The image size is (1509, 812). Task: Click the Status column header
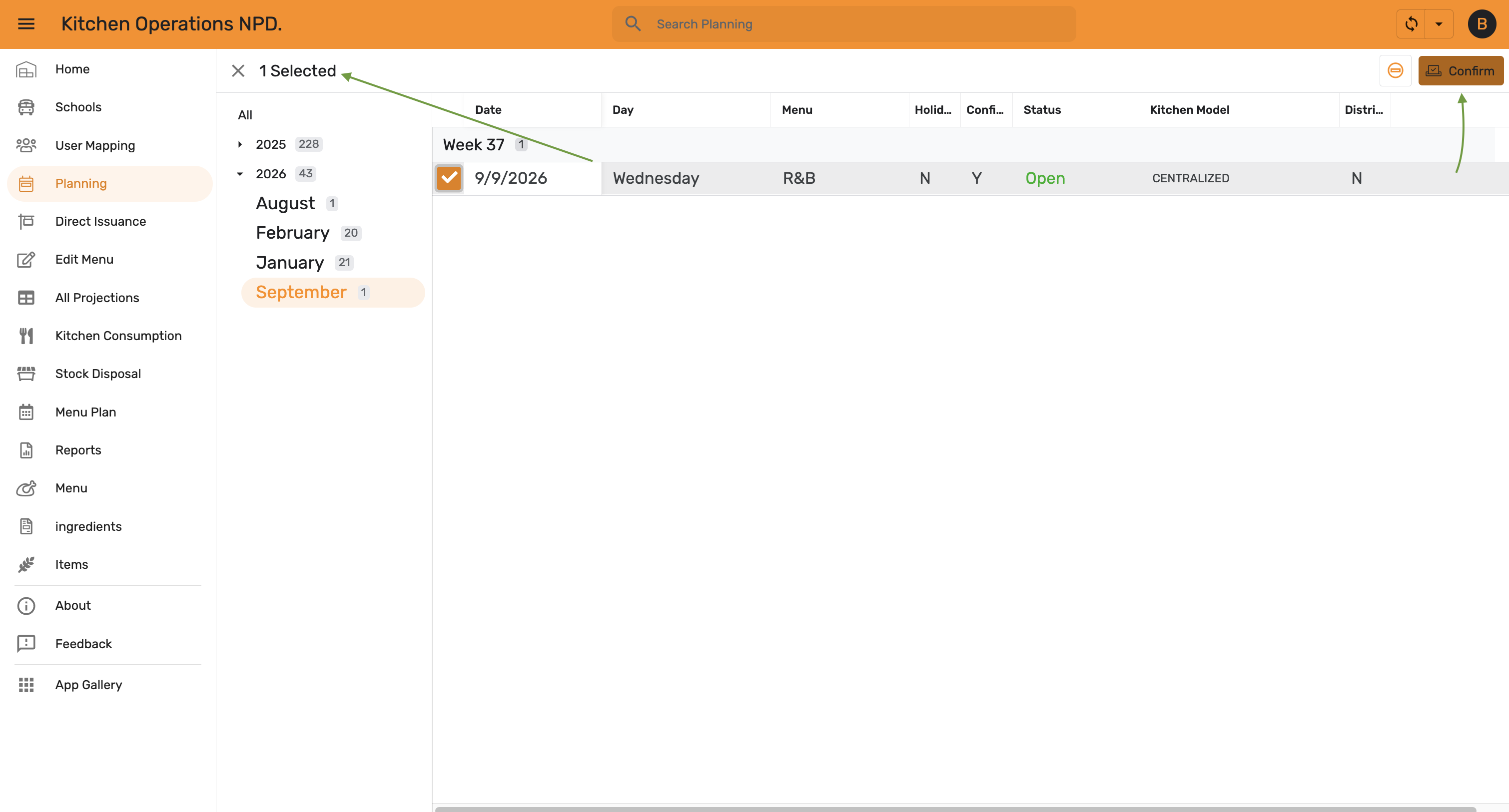point(1042,110)
